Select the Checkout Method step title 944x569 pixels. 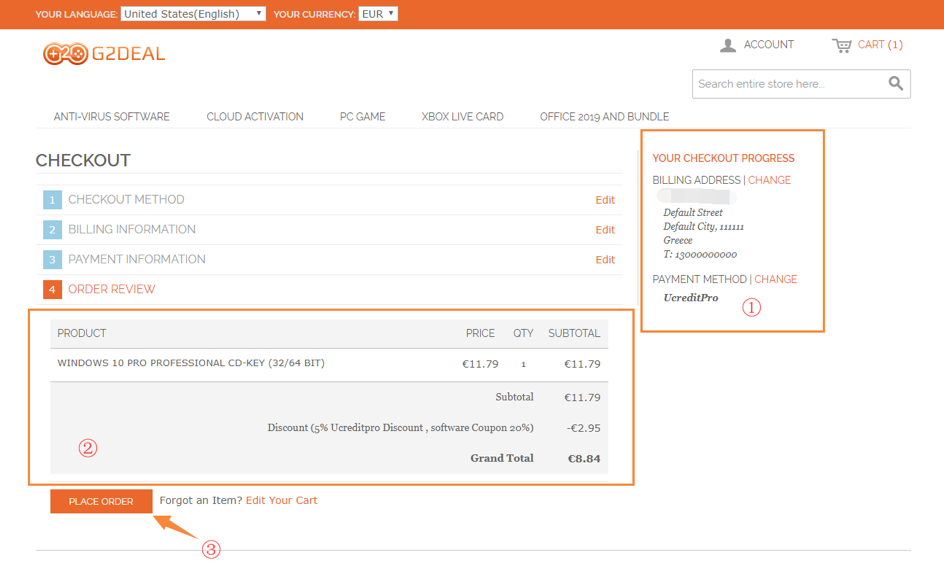(x=126, y=199)
